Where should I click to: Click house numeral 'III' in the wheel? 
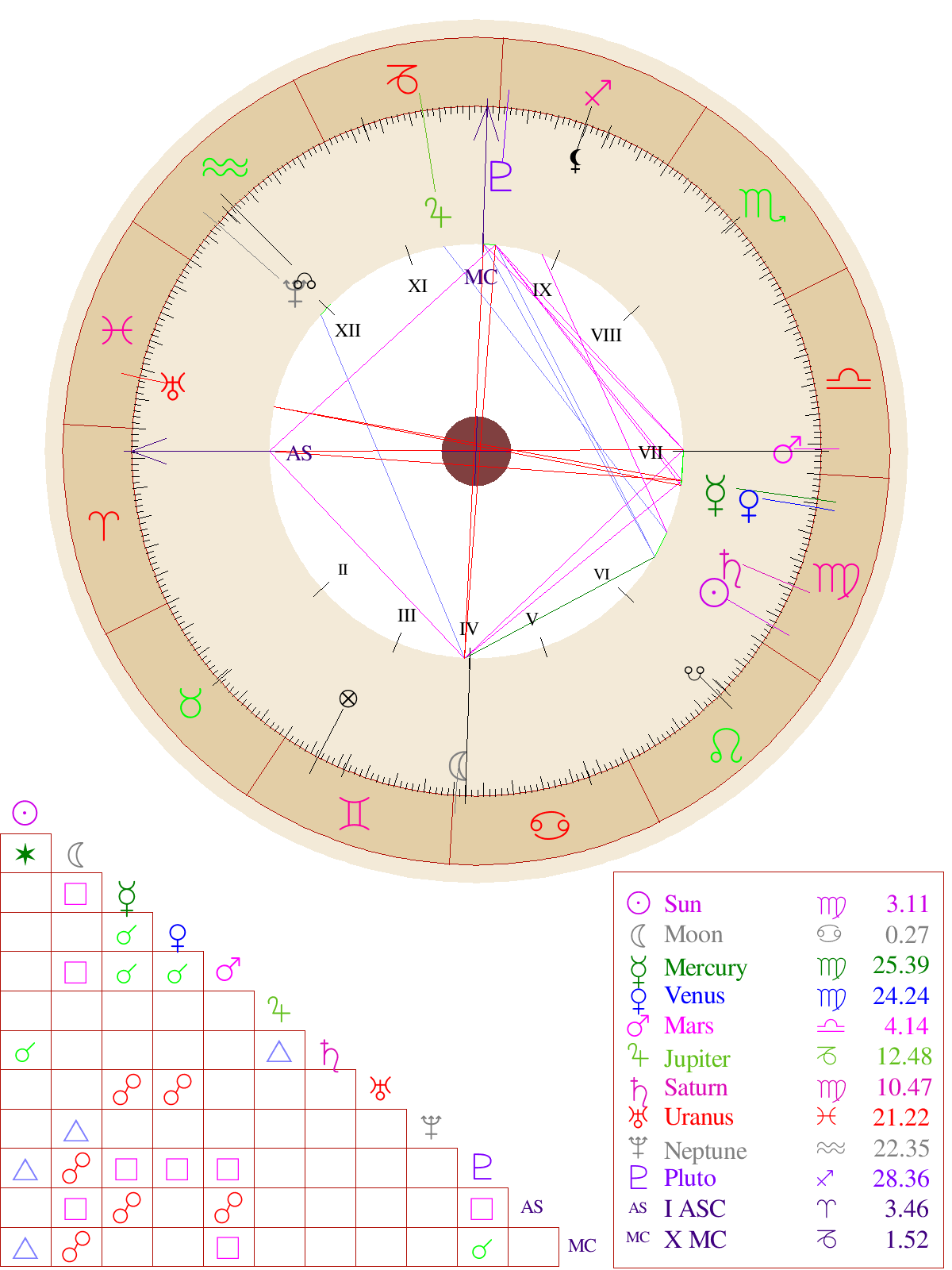(407, 616)
